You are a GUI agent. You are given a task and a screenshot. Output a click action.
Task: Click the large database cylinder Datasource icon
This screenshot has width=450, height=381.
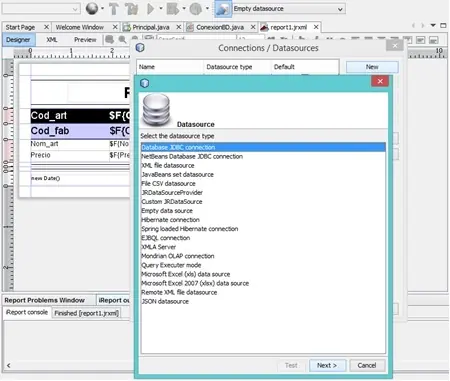[x=156, y=110]
